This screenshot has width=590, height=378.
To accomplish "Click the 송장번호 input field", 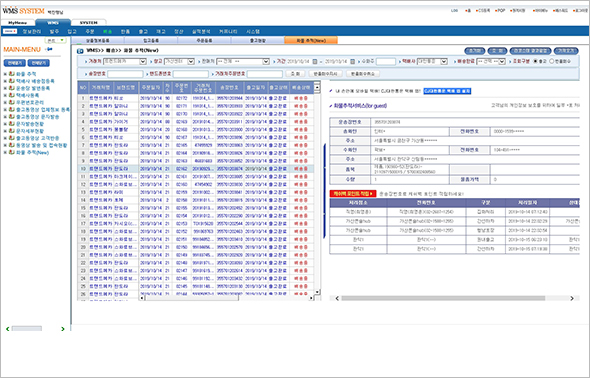I will (x=125, y=74).
